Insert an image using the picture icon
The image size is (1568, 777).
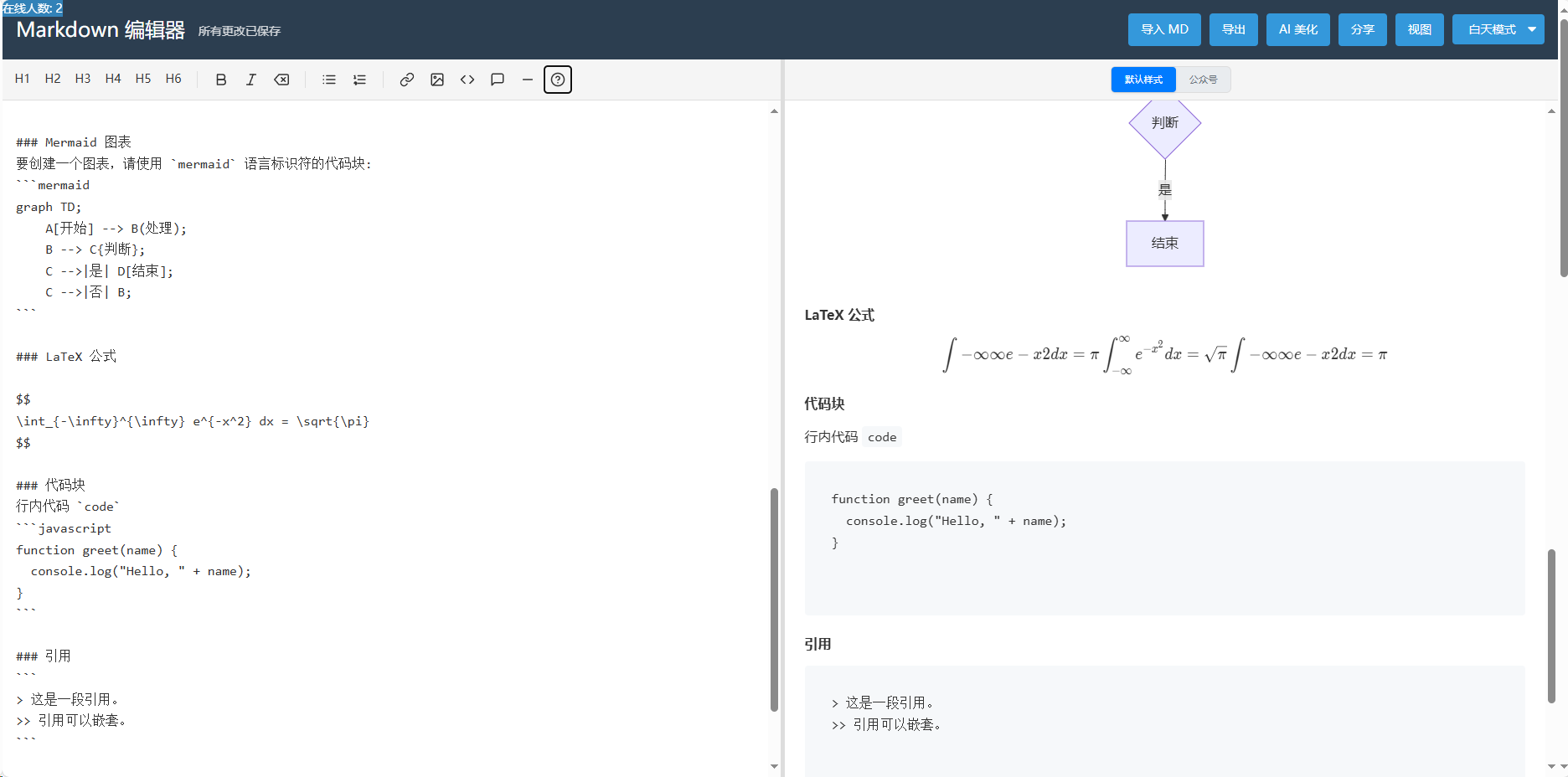[x=437, y=80]
